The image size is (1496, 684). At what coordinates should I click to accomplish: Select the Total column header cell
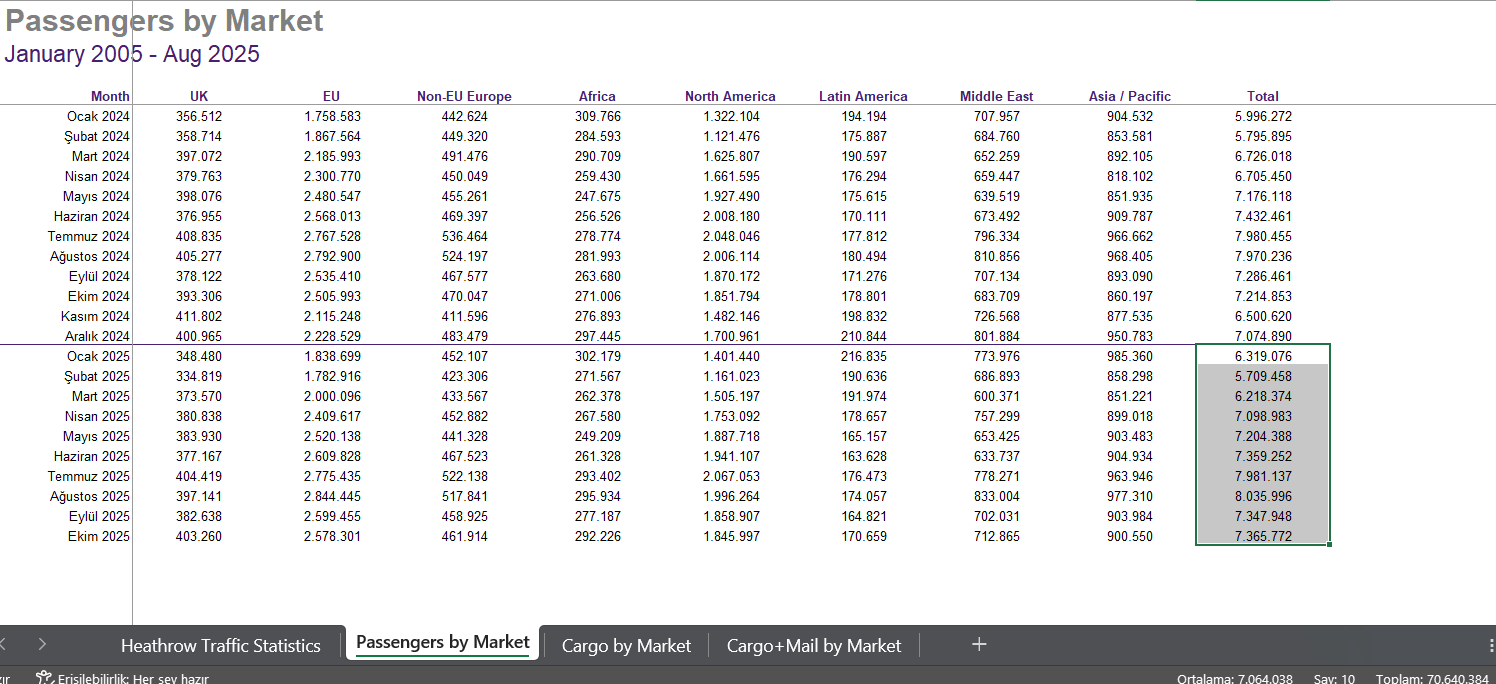(x=1262, y=97)
